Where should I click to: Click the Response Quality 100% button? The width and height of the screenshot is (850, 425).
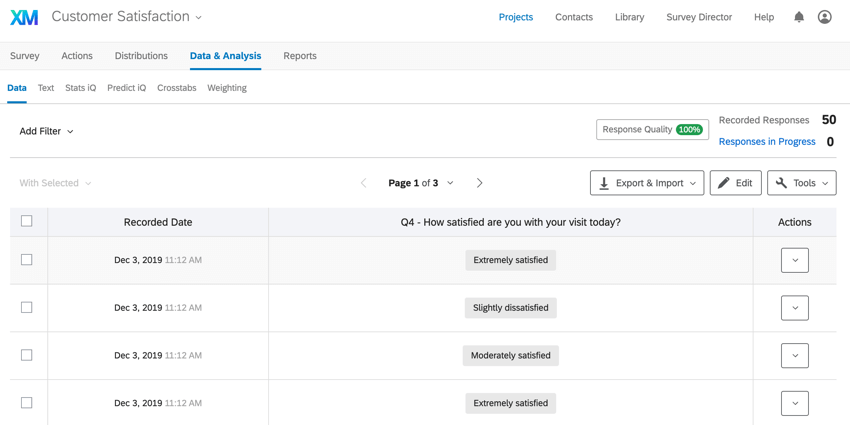tap(653, 130)
